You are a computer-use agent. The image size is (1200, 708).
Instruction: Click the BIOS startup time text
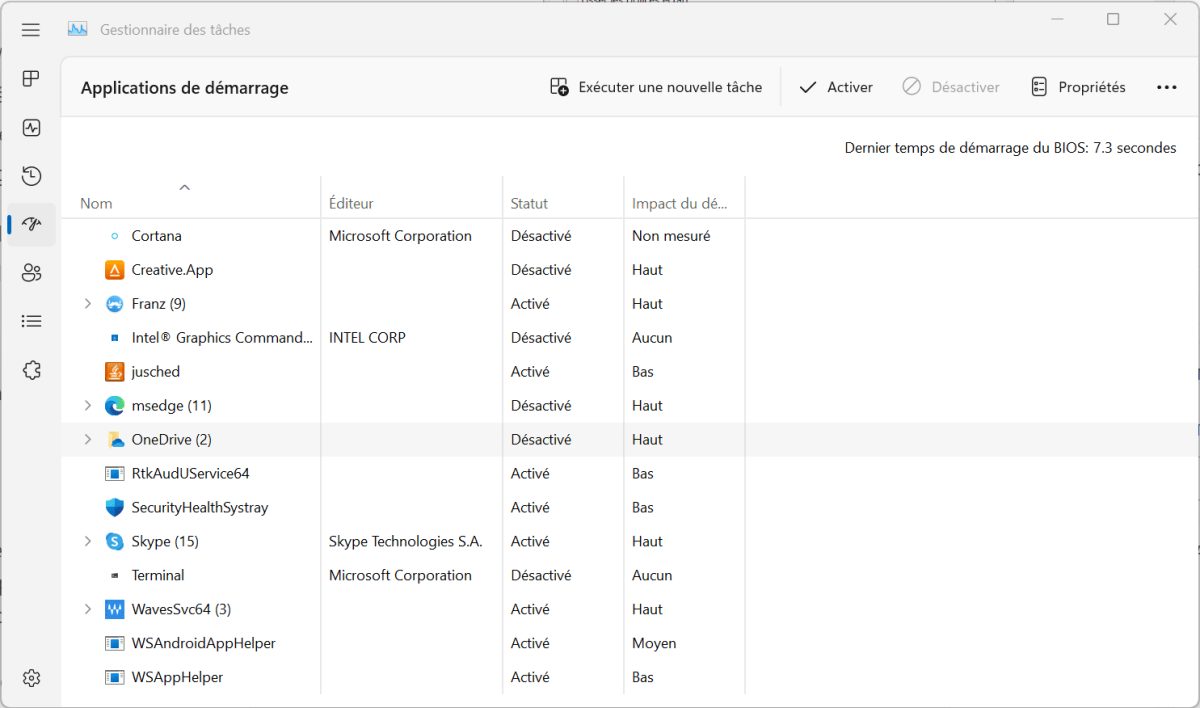1010,148
